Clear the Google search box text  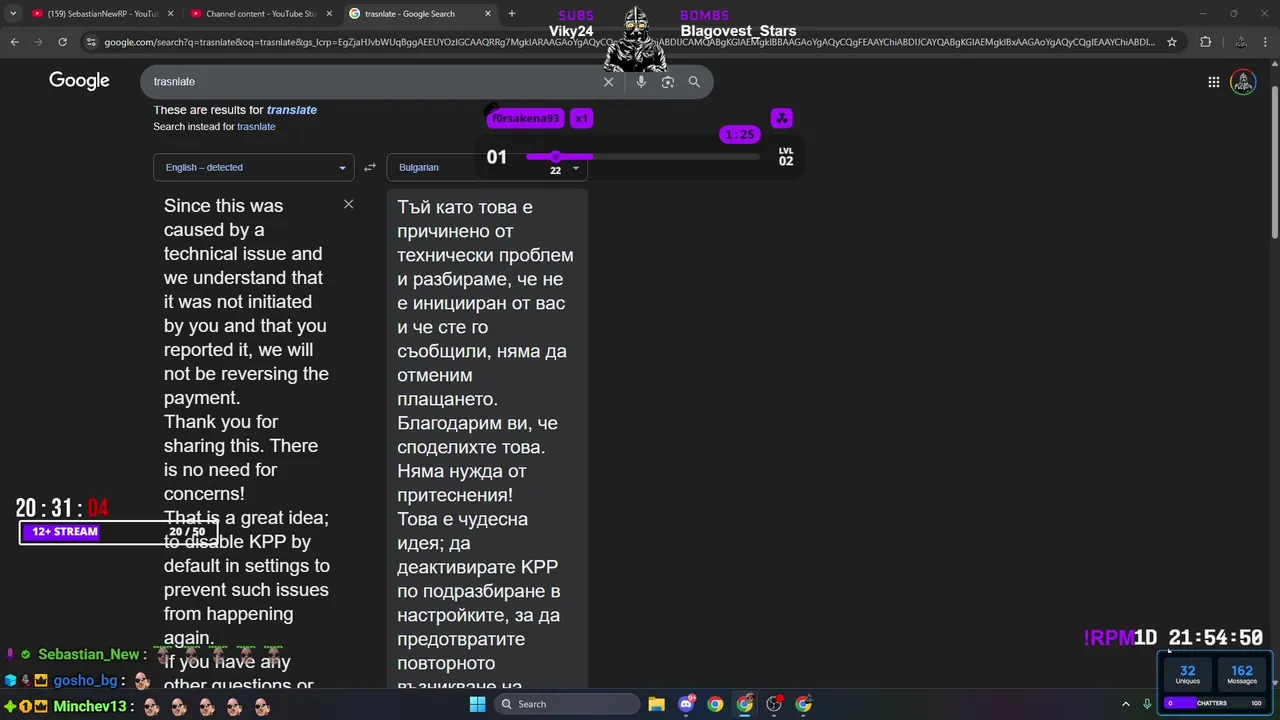[x=608, y=82]
